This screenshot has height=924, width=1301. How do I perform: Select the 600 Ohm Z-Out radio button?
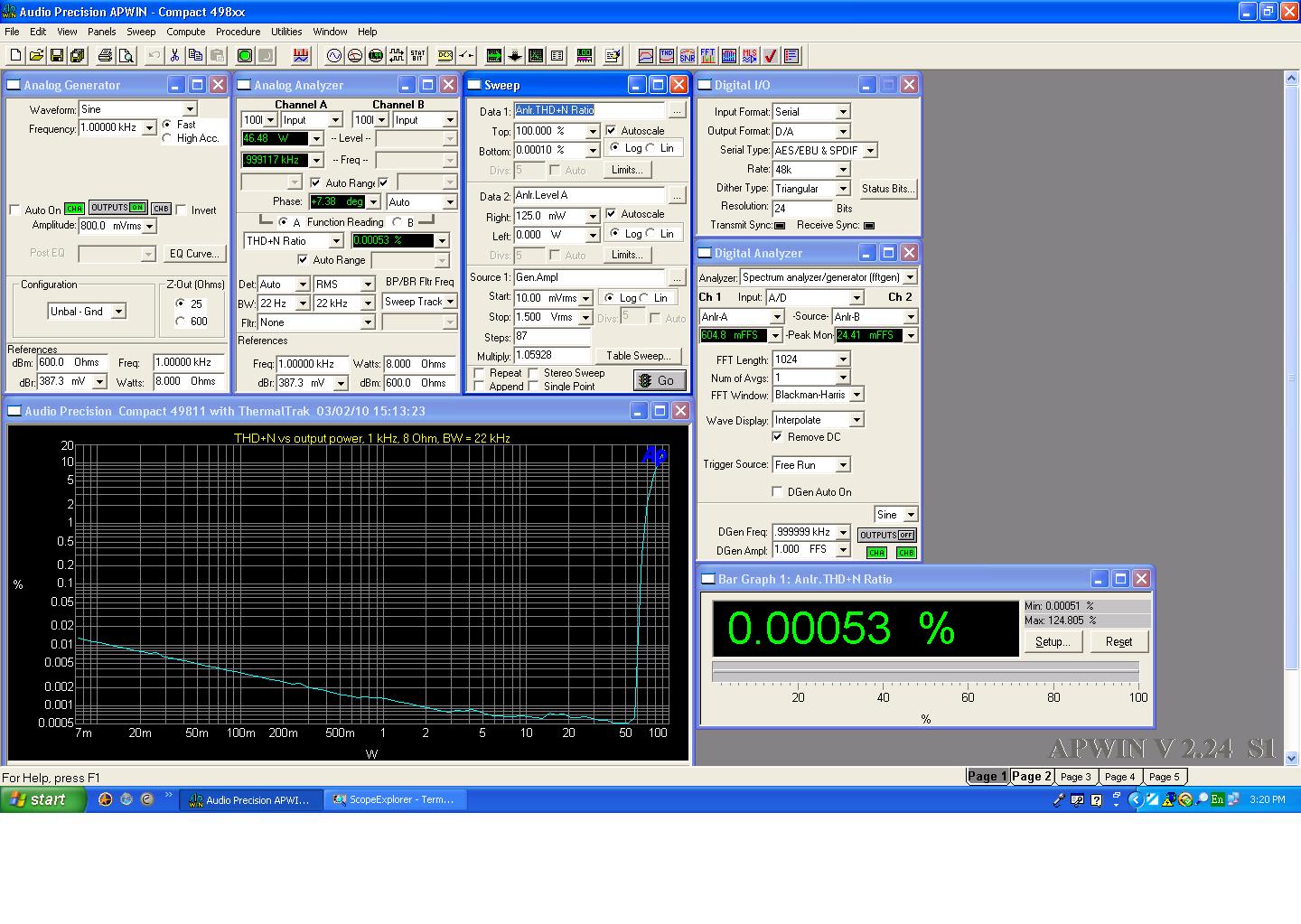tap(181, 322)
